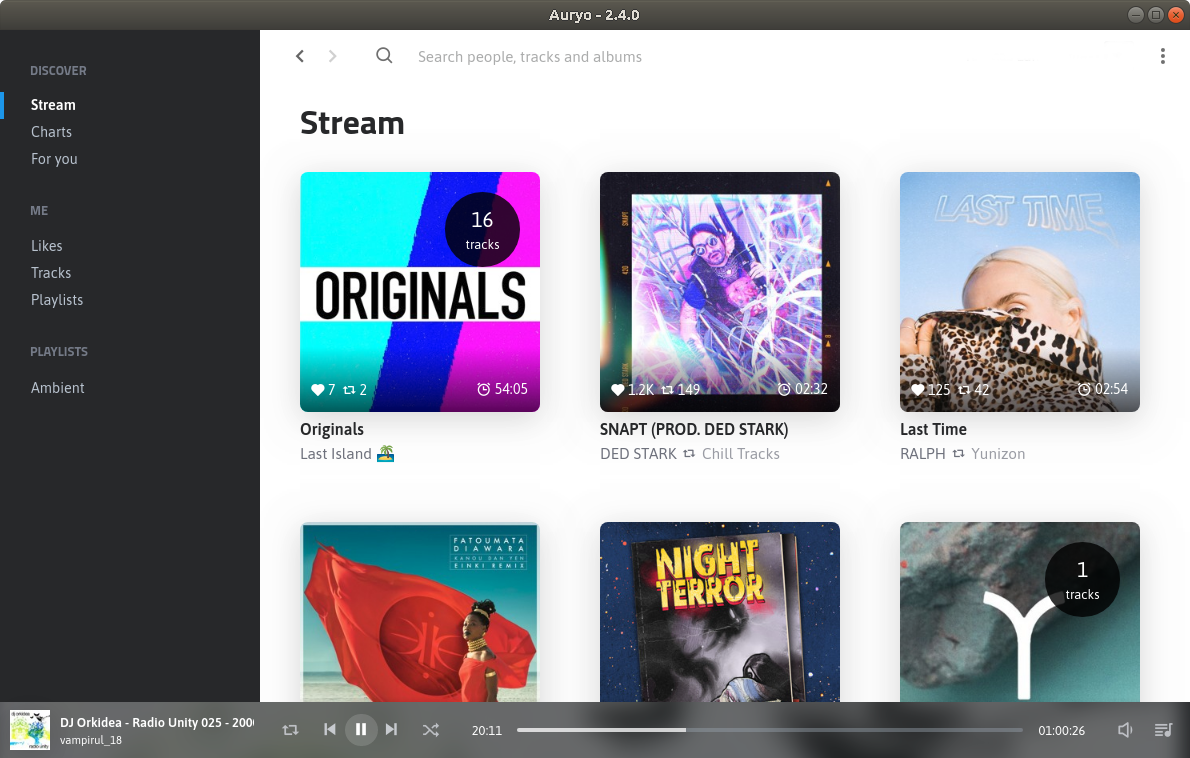Toggle repeat mode in player bar
1190x758 pixels.
291,730
